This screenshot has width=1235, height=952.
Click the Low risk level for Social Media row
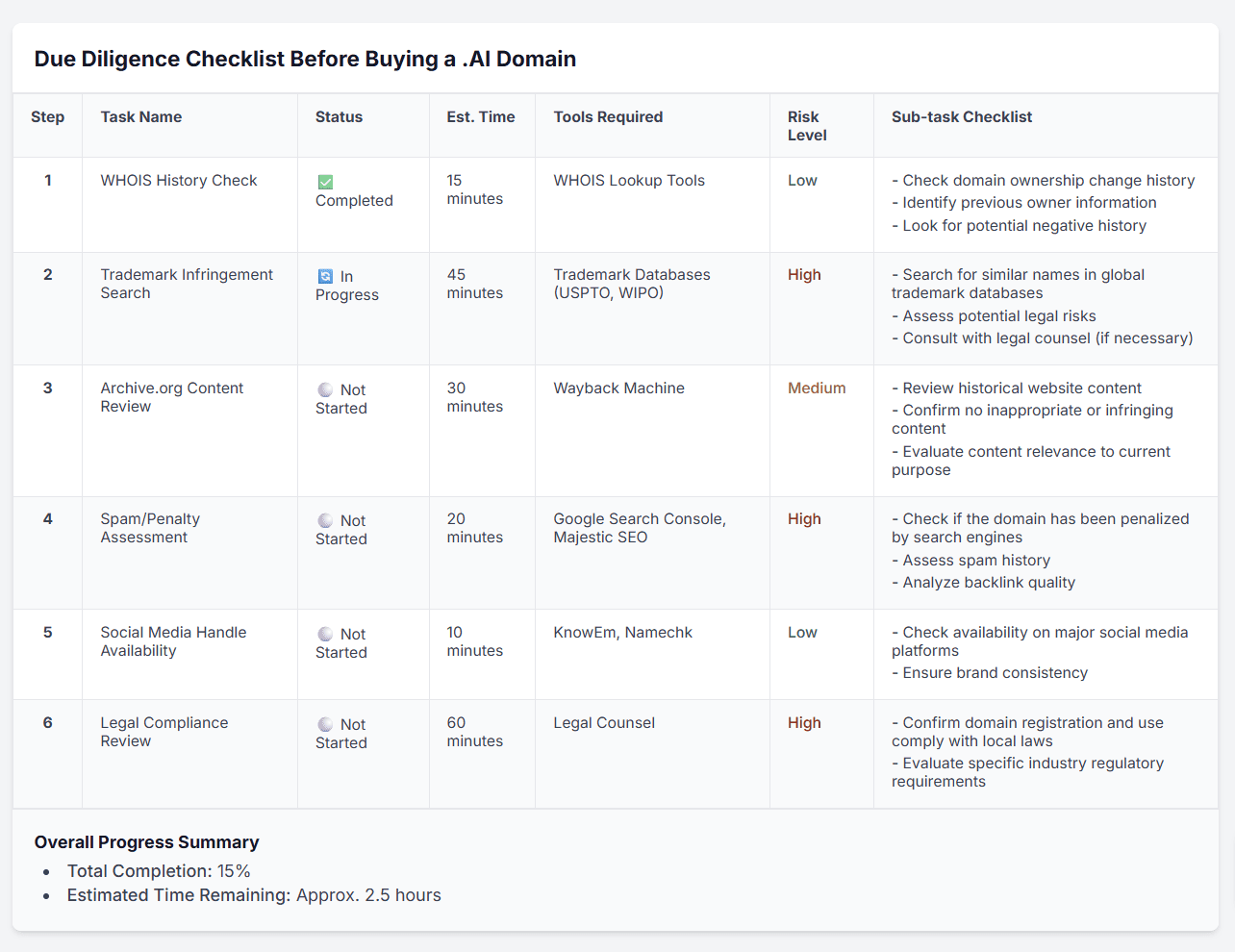[802, 633]
